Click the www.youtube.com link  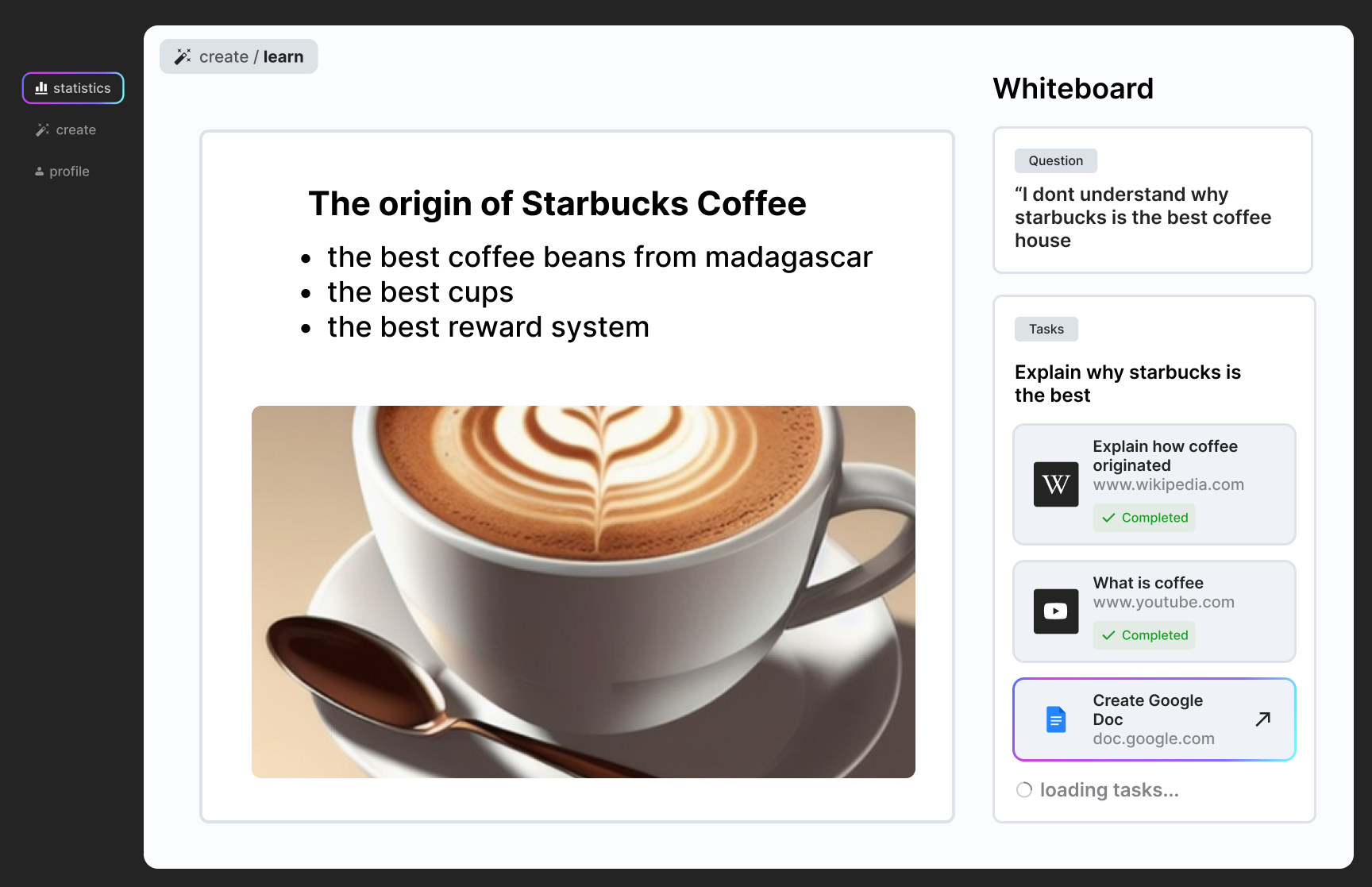click(1164, 602)
